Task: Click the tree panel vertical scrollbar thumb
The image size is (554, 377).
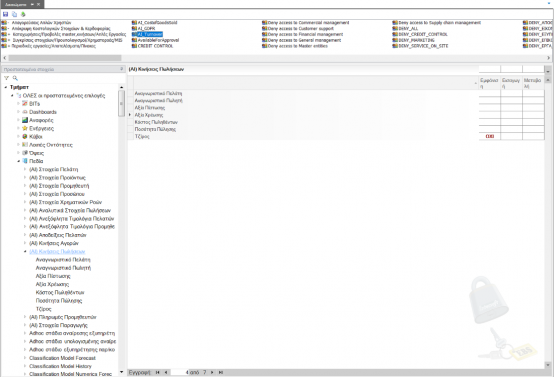Action: click(x=121, y=104)
